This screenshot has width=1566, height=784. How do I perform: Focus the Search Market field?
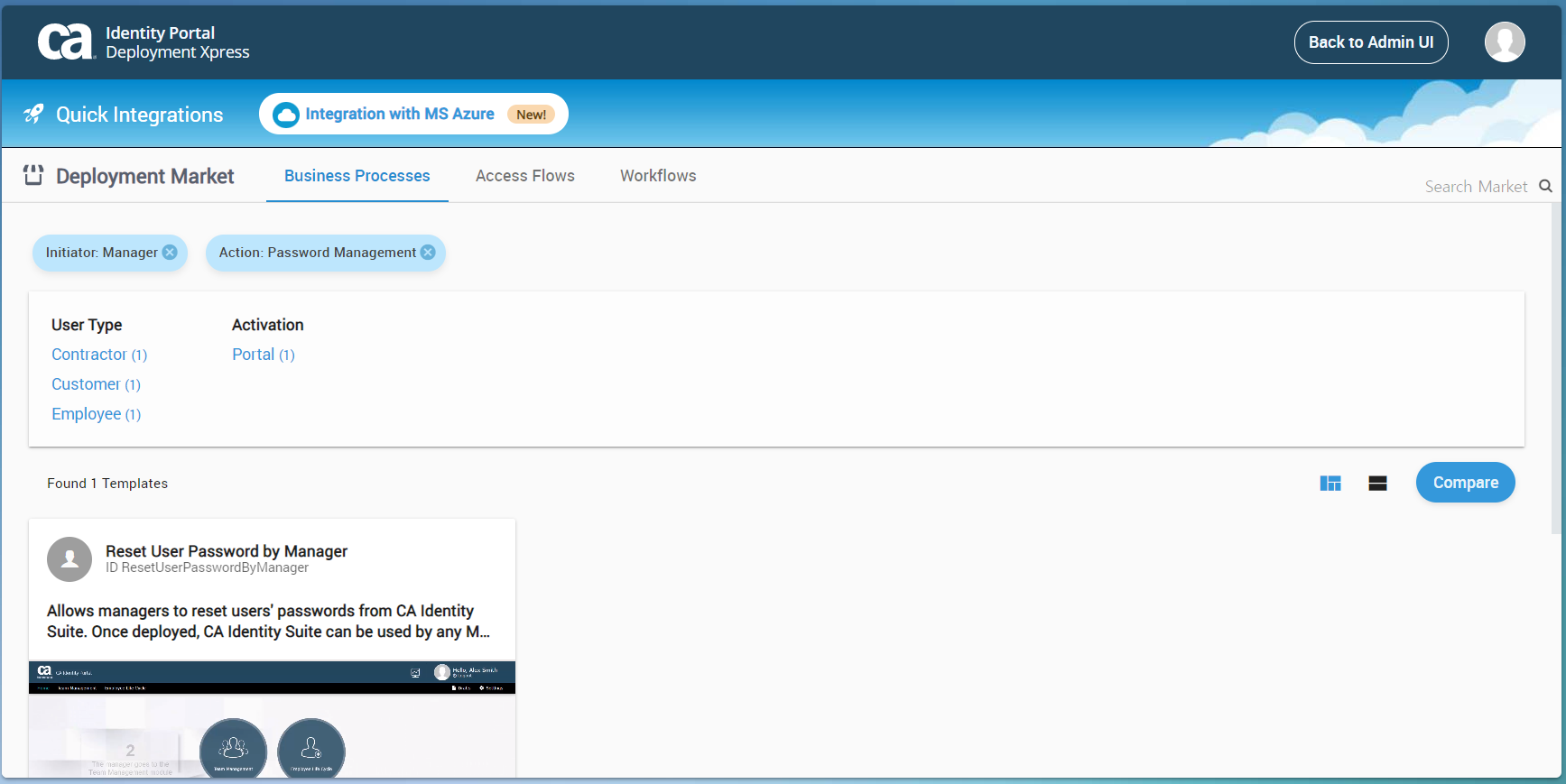coord(1476,187)
